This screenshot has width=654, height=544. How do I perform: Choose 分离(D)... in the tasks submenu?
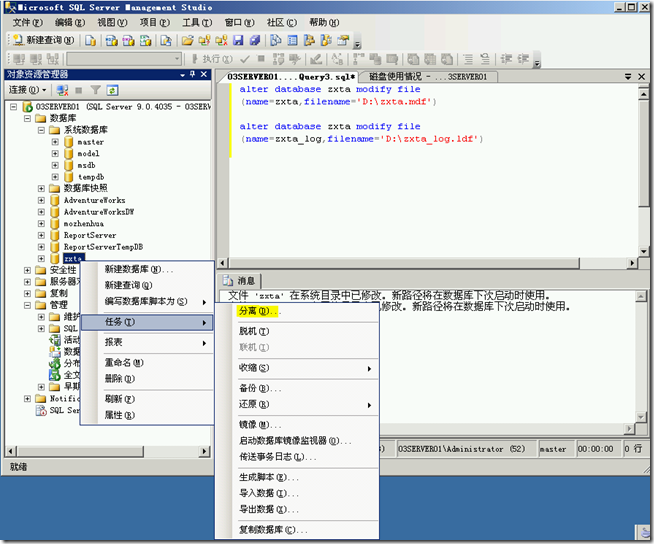pos(297,311)
